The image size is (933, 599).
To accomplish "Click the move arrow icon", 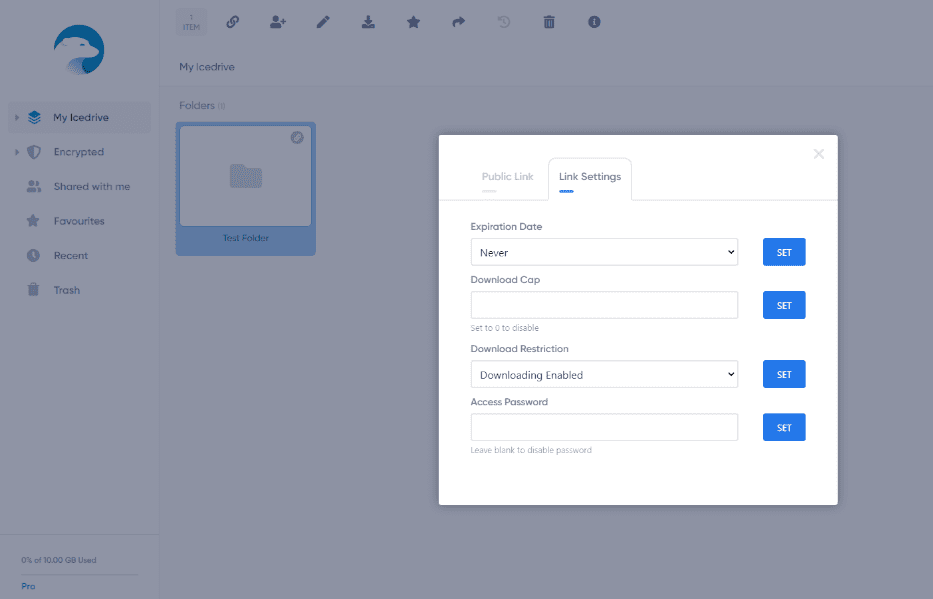I will (x=458, y=22).
